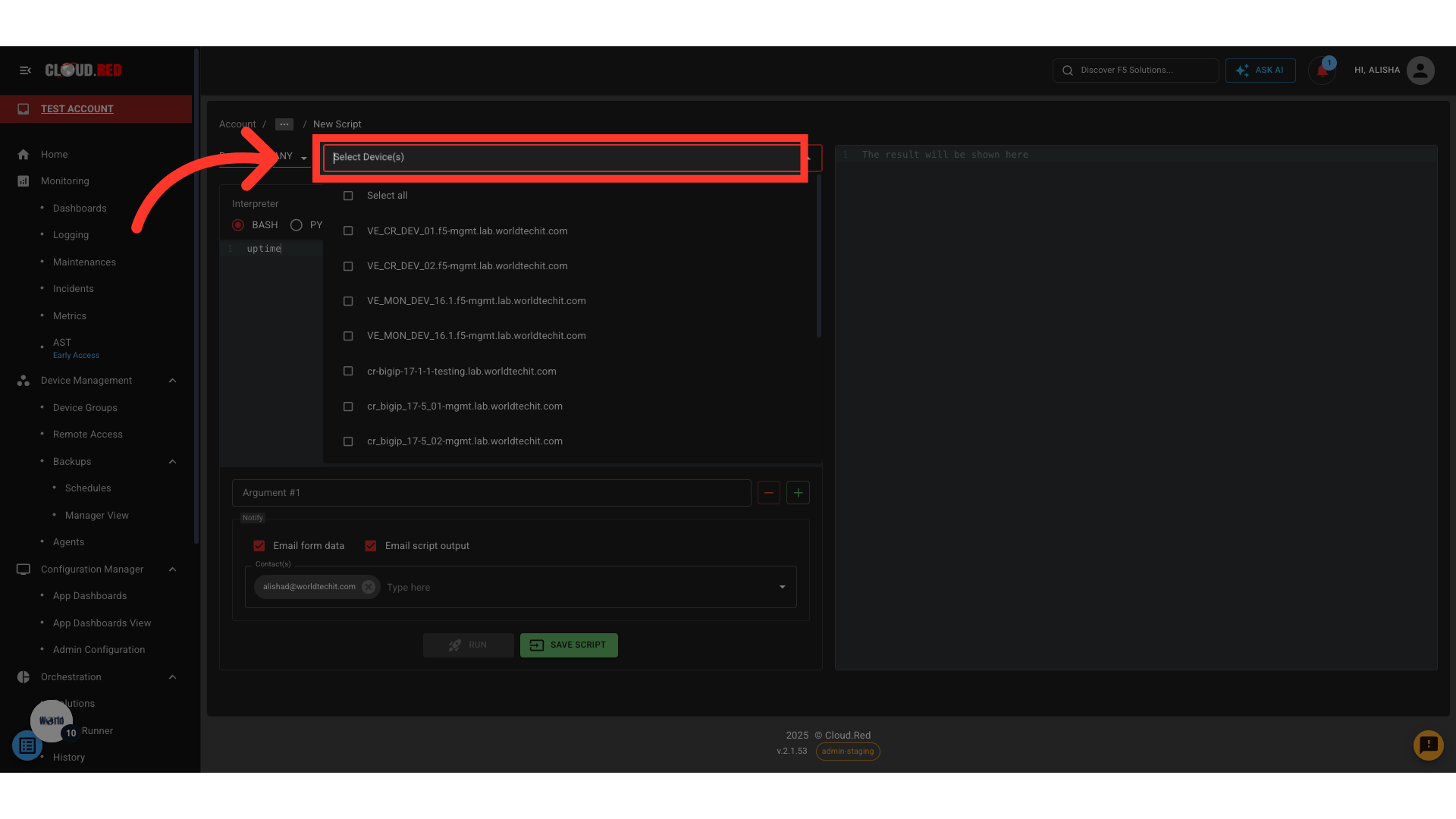Click the Argument #1 input field
The image size is (1456, 819).
click(491, 493)
